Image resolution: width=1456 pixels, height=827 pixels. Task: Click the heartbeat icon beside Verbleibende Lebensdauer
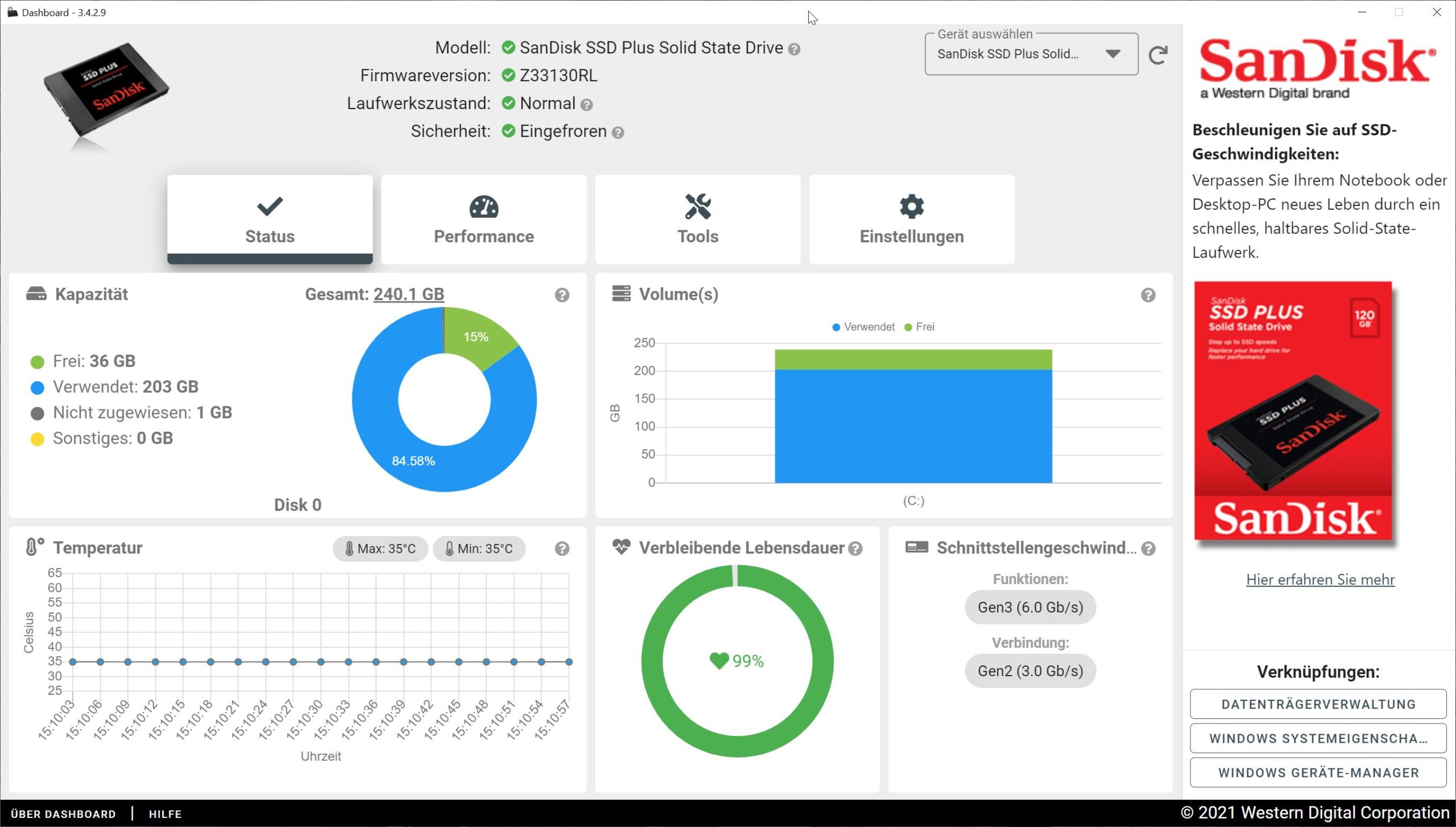[621, 547]
